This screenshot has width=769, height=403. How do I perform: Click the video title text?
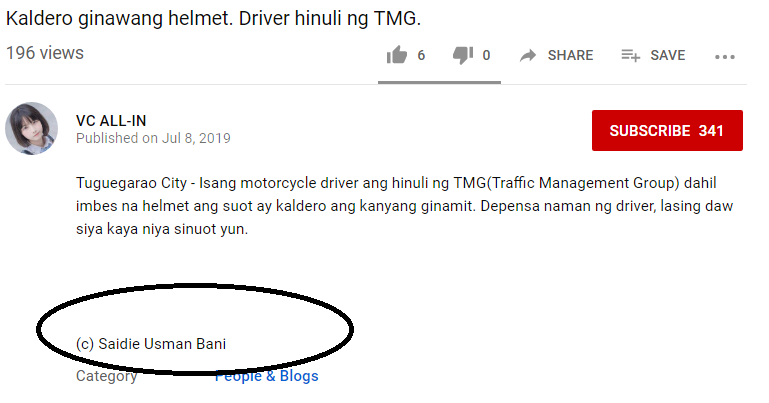pos(213,19)
